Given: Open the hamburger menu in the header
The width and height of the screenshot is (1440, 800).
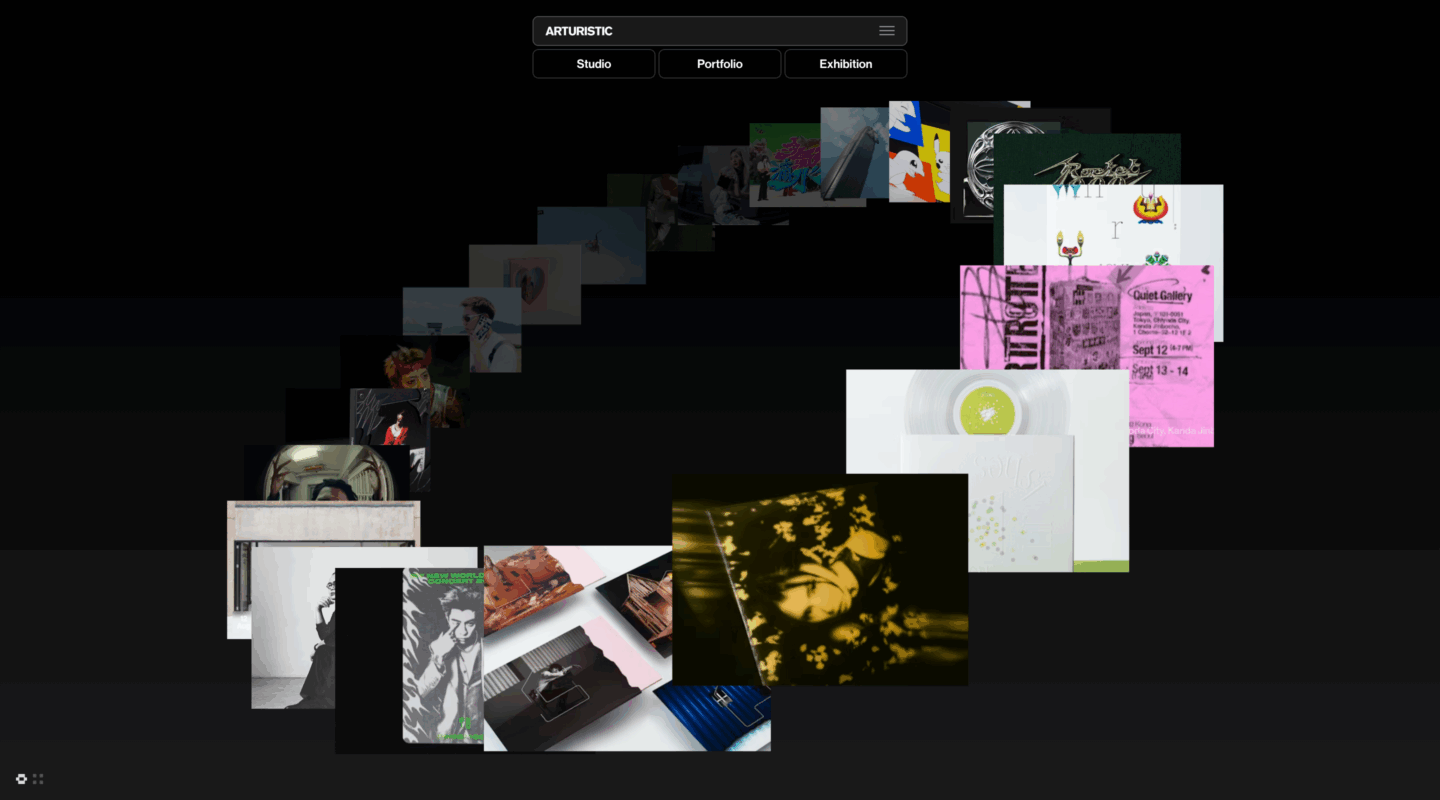Looking at the screenshot, I should [886, 31].
